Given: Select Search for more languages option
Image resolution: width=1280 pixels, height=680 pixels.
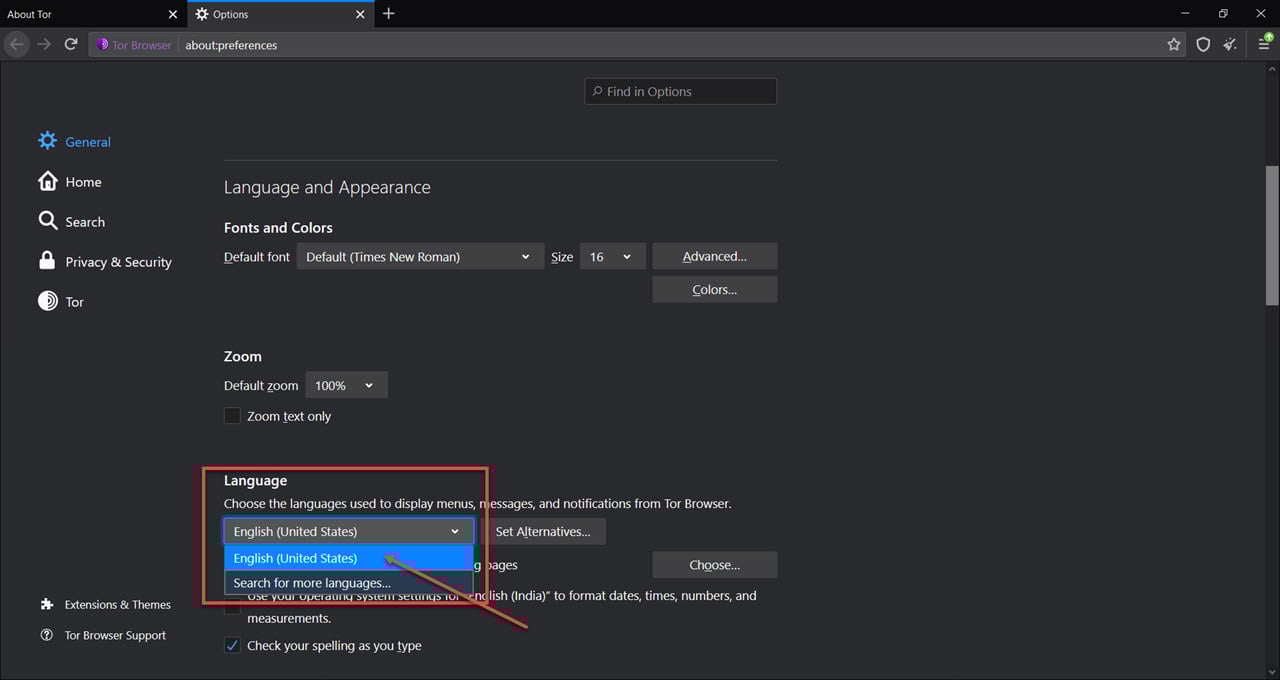Looking at the screenshot, I should point(312,583).
